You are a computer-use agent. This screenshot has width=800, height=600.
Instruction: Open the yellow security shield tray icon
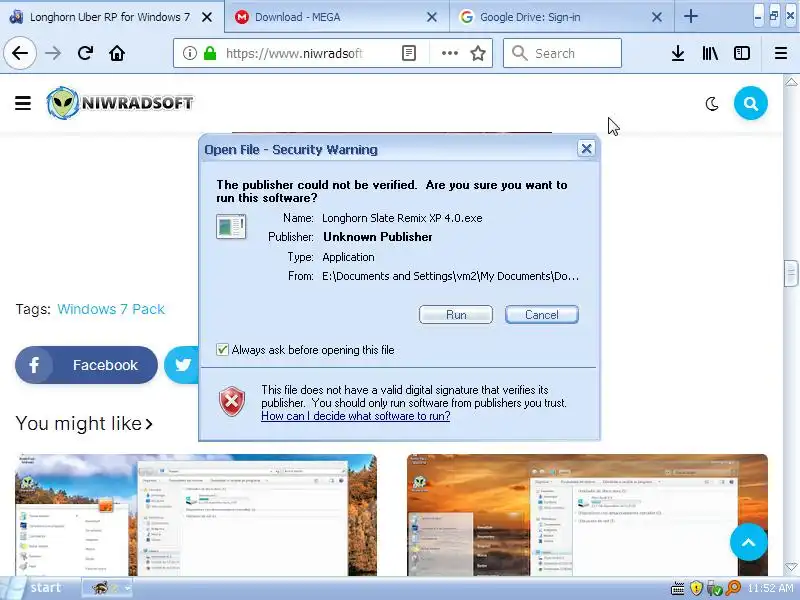(696, 589)
